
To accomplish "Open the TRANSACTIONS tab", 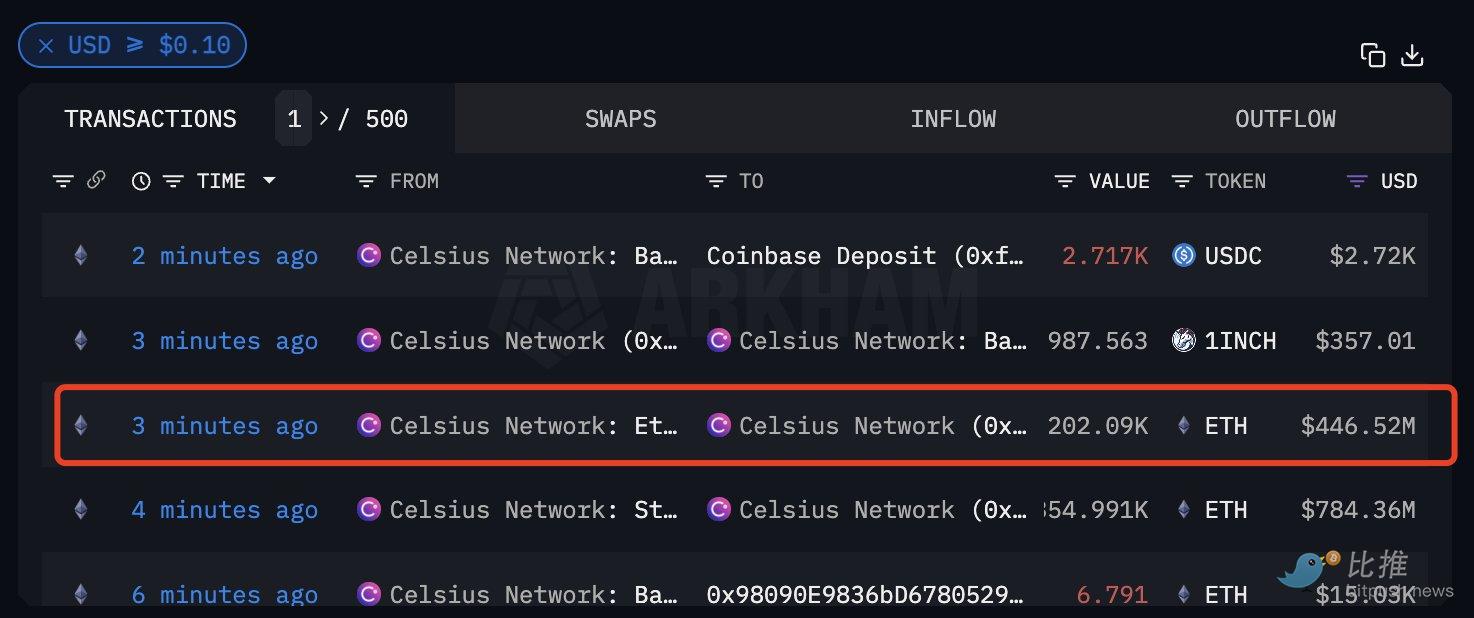I will (151, 119).
